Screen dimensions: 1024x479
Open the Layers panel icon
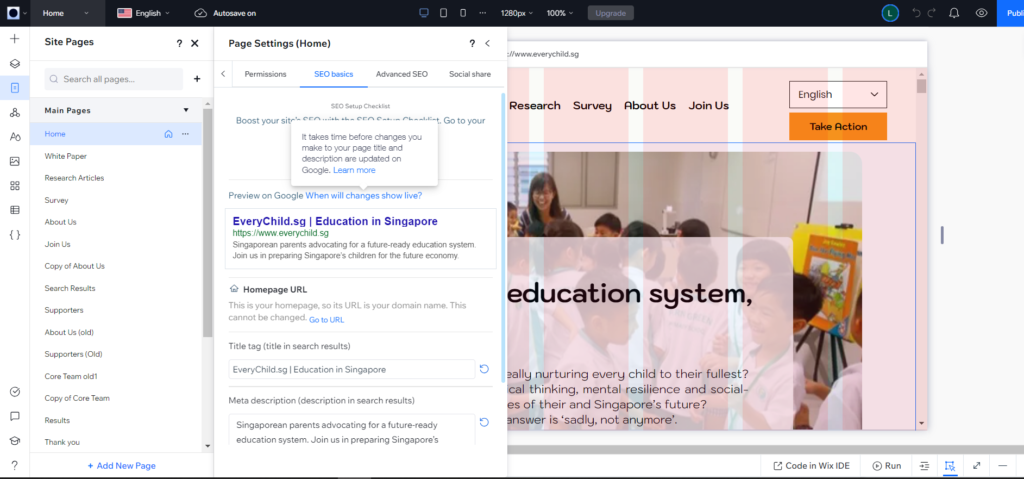[14, 63]
